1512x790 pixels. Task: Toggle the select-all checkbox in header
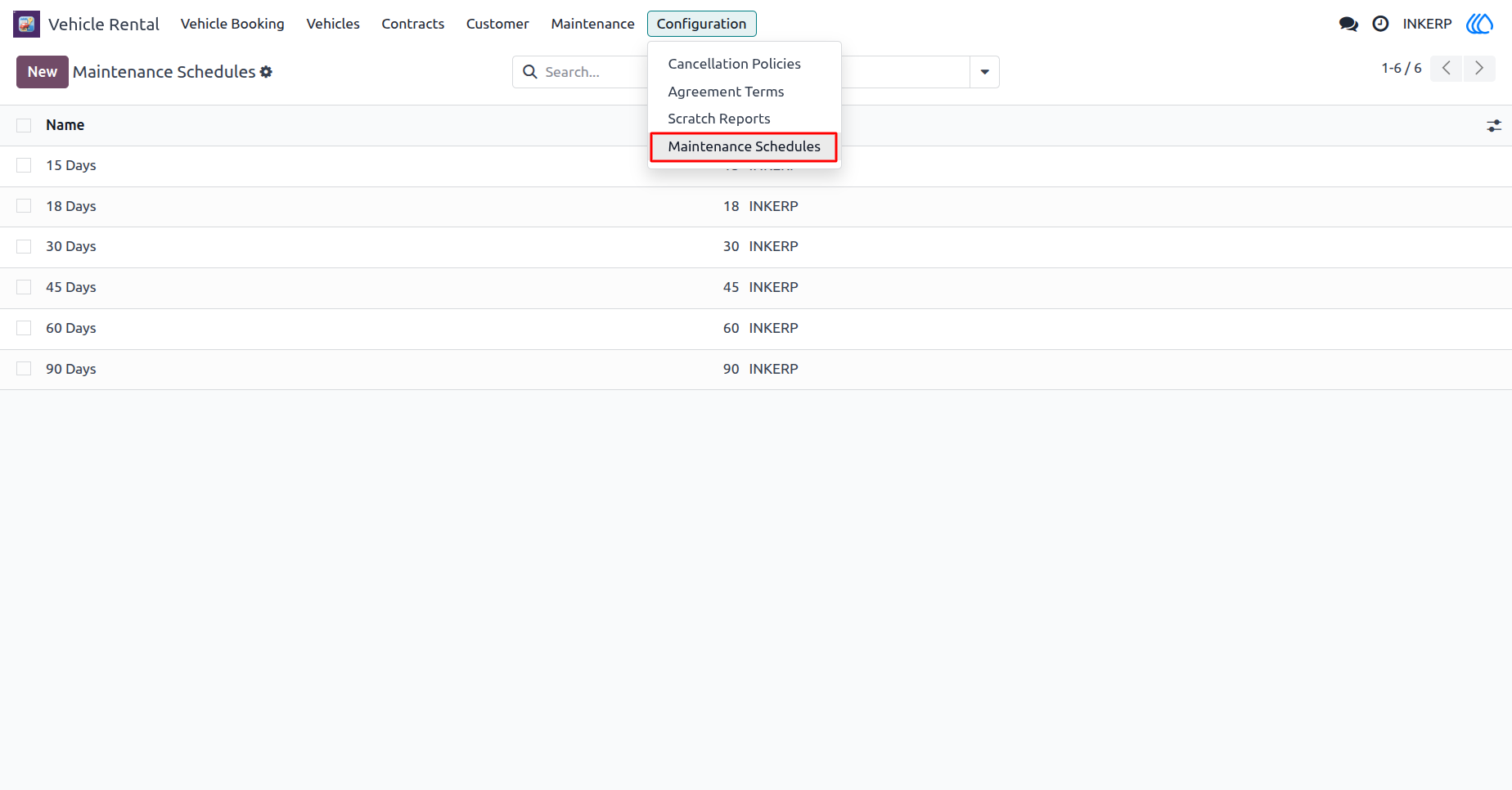24,125
